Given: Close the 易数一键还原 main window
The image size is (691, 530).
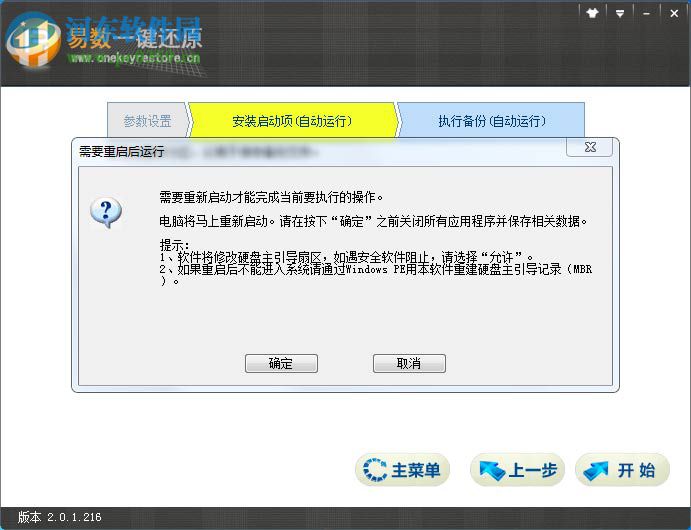Looking at the screenshot, I should 674,13.
